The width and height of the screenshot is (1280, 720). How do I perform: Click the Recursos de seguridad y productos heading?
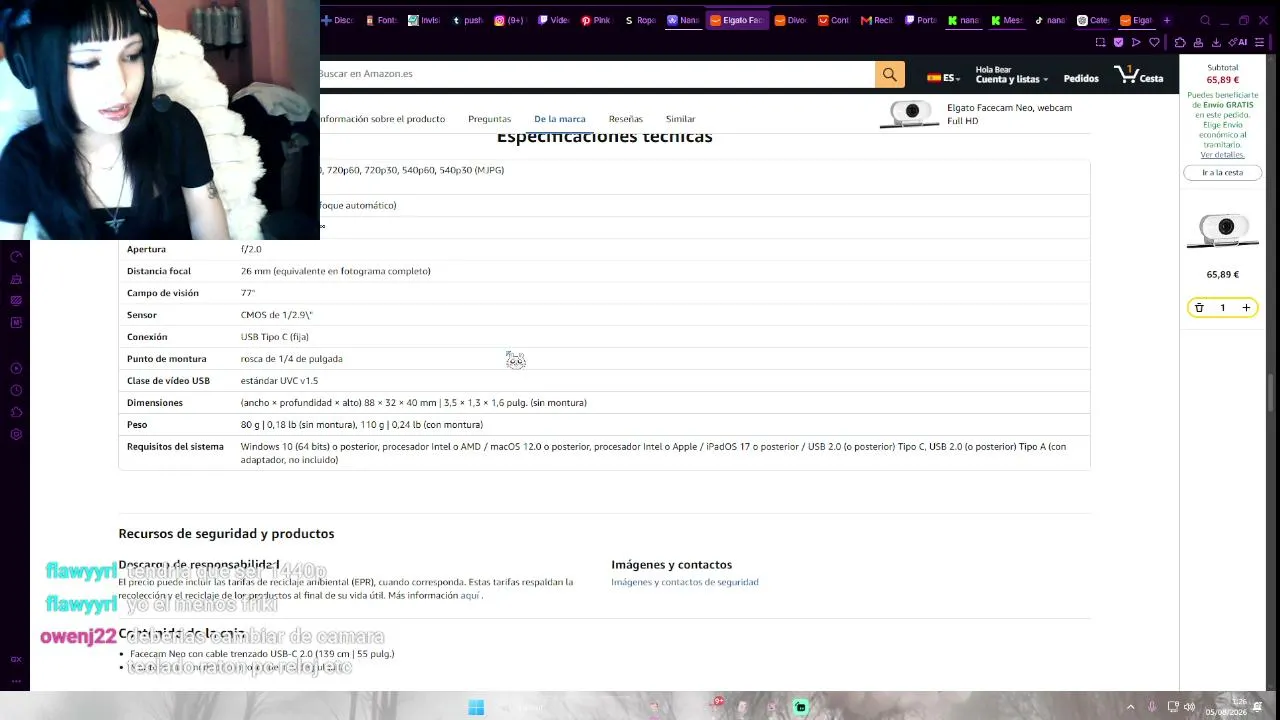(226, 534)
